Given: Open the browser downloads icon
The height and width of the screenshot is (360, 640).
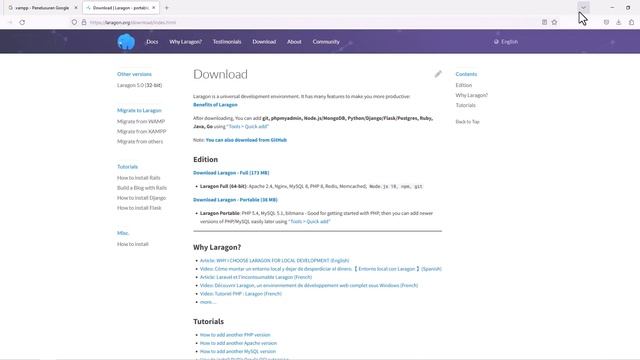Looking at the screenshot, I should (x=618, y=22).
